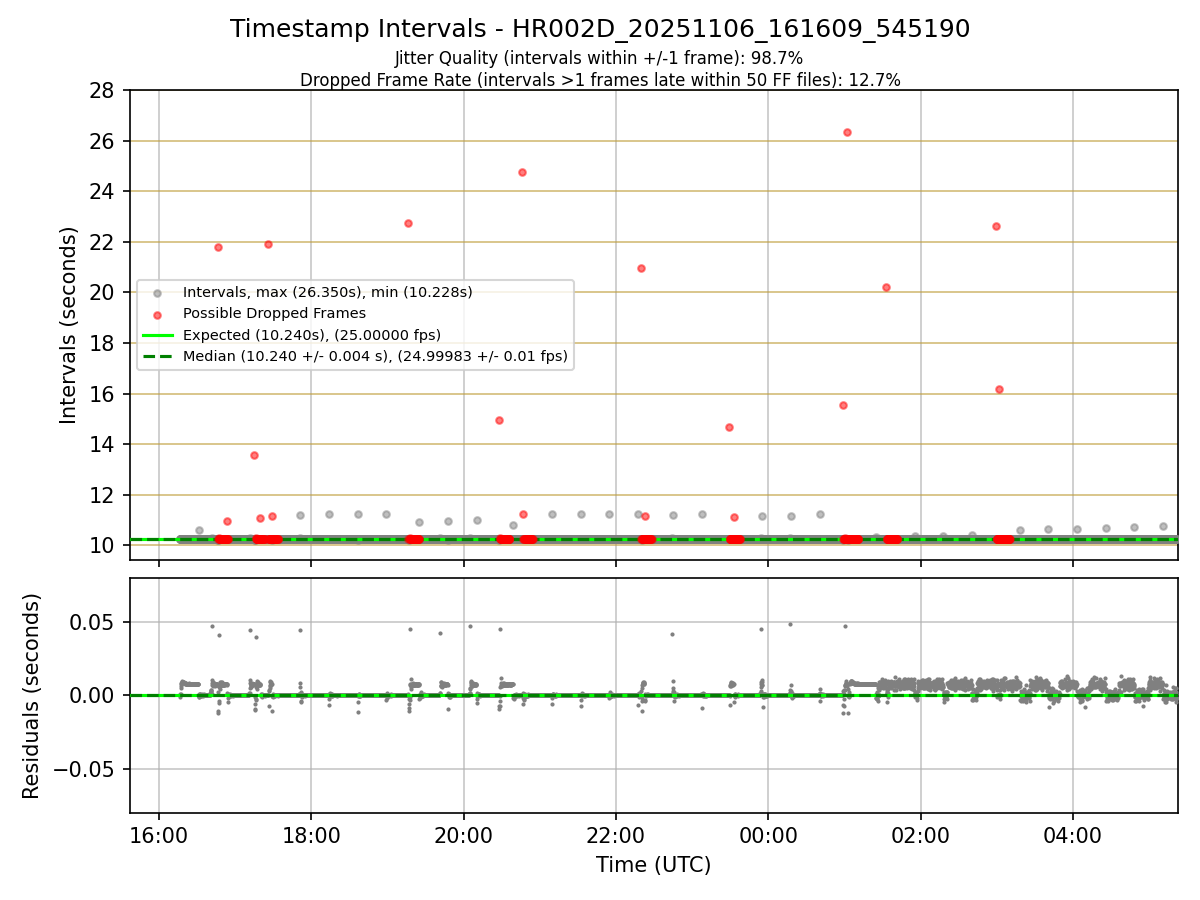Click the highest red dropped-frame point near 26.35 seconds

[847, 132]
